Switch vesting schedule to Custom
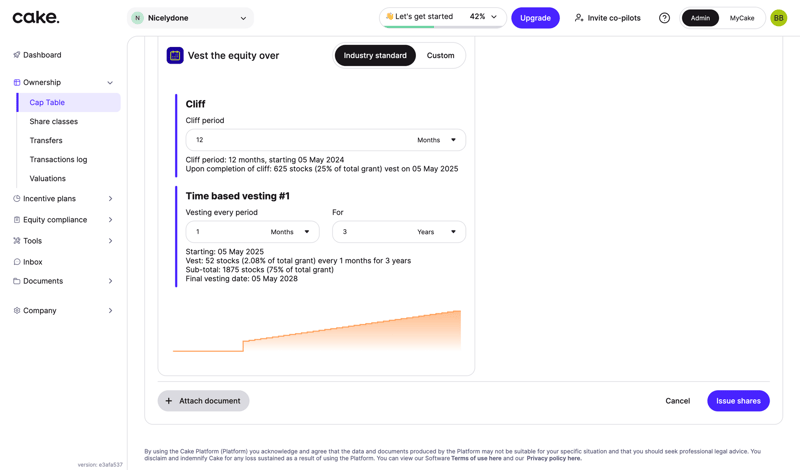800x470 pixels. pyautogui.click(x=440, y=56)
